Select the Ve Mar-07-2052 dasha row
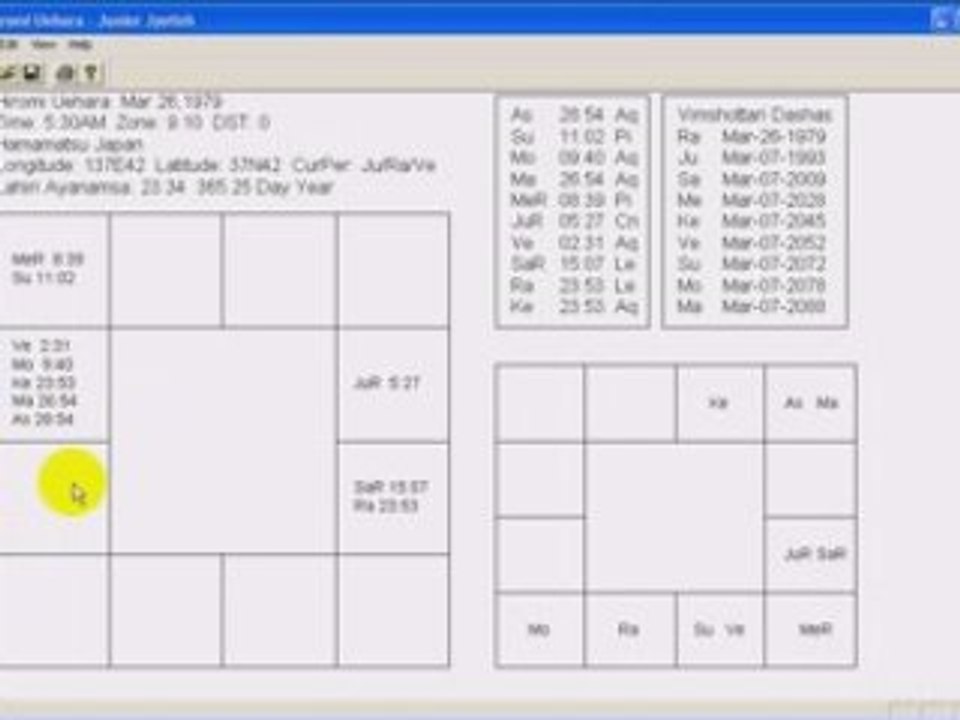 (752, 242)
